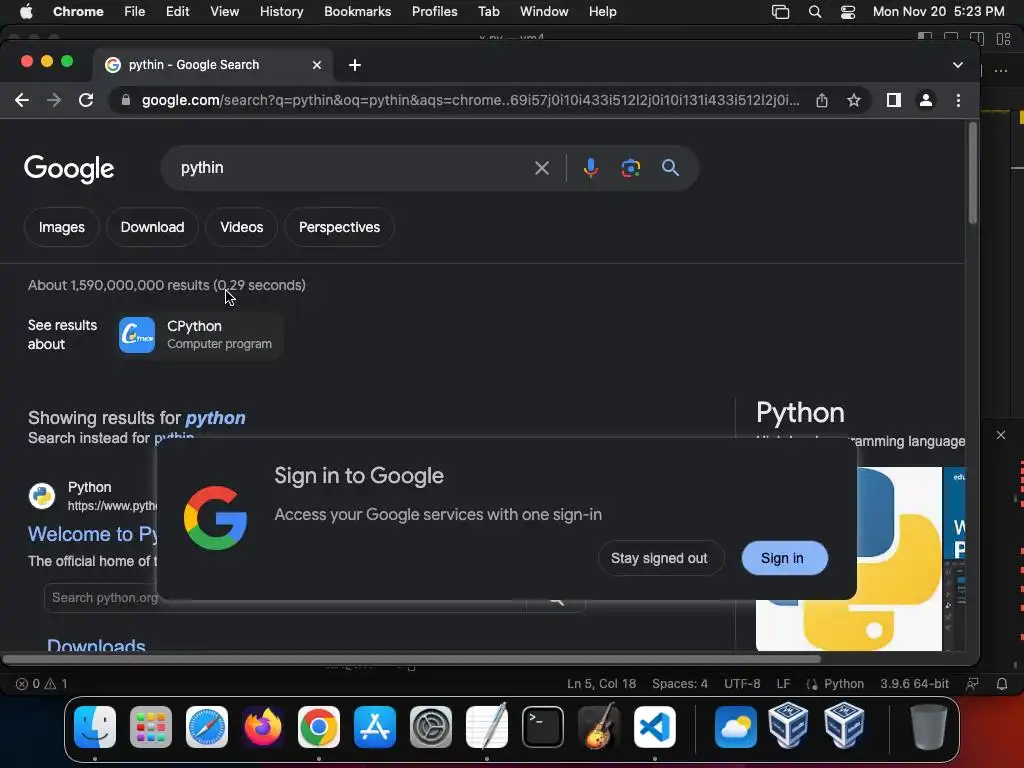1024x768 pixels.
Task: Click the Sign in button
Action: point(783,558)
